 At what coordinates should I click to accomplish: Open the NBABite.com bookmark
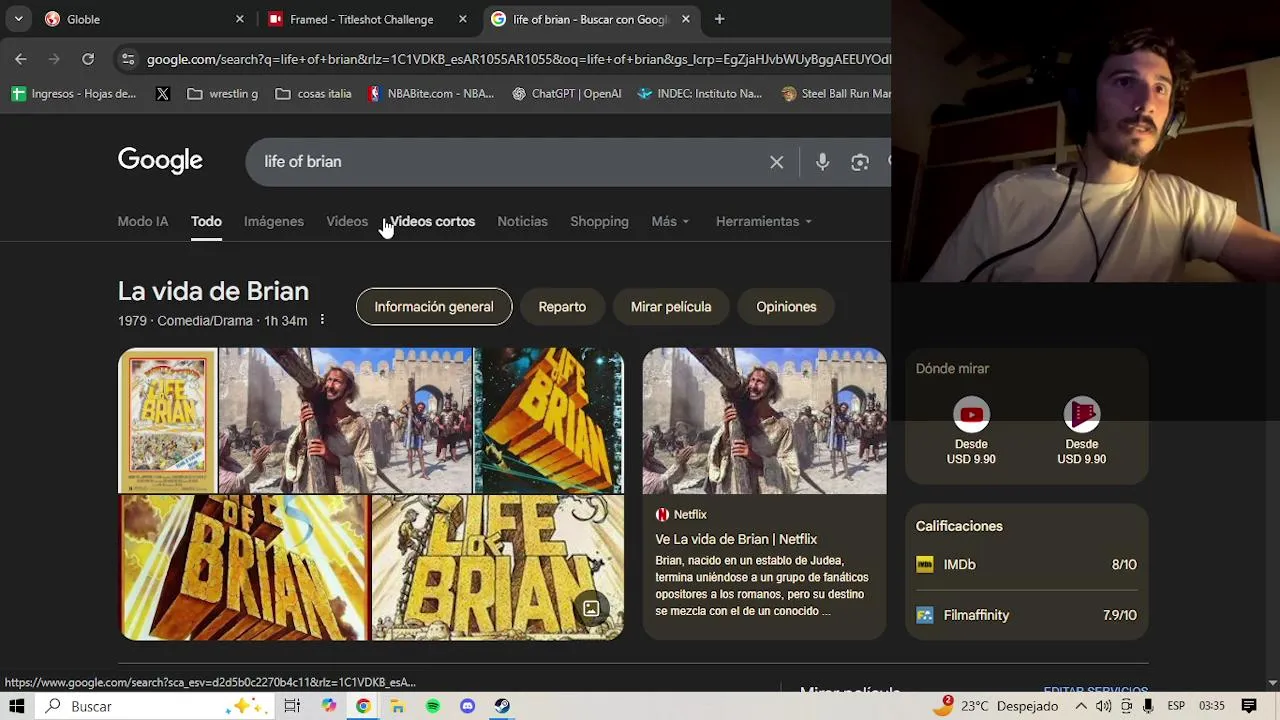[430, 94]
